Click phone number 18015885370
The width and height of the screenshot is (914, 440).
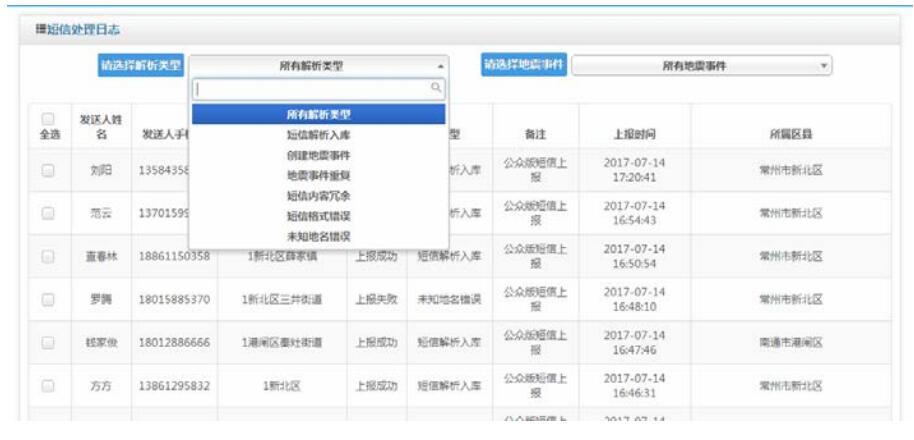click(174, 300)
